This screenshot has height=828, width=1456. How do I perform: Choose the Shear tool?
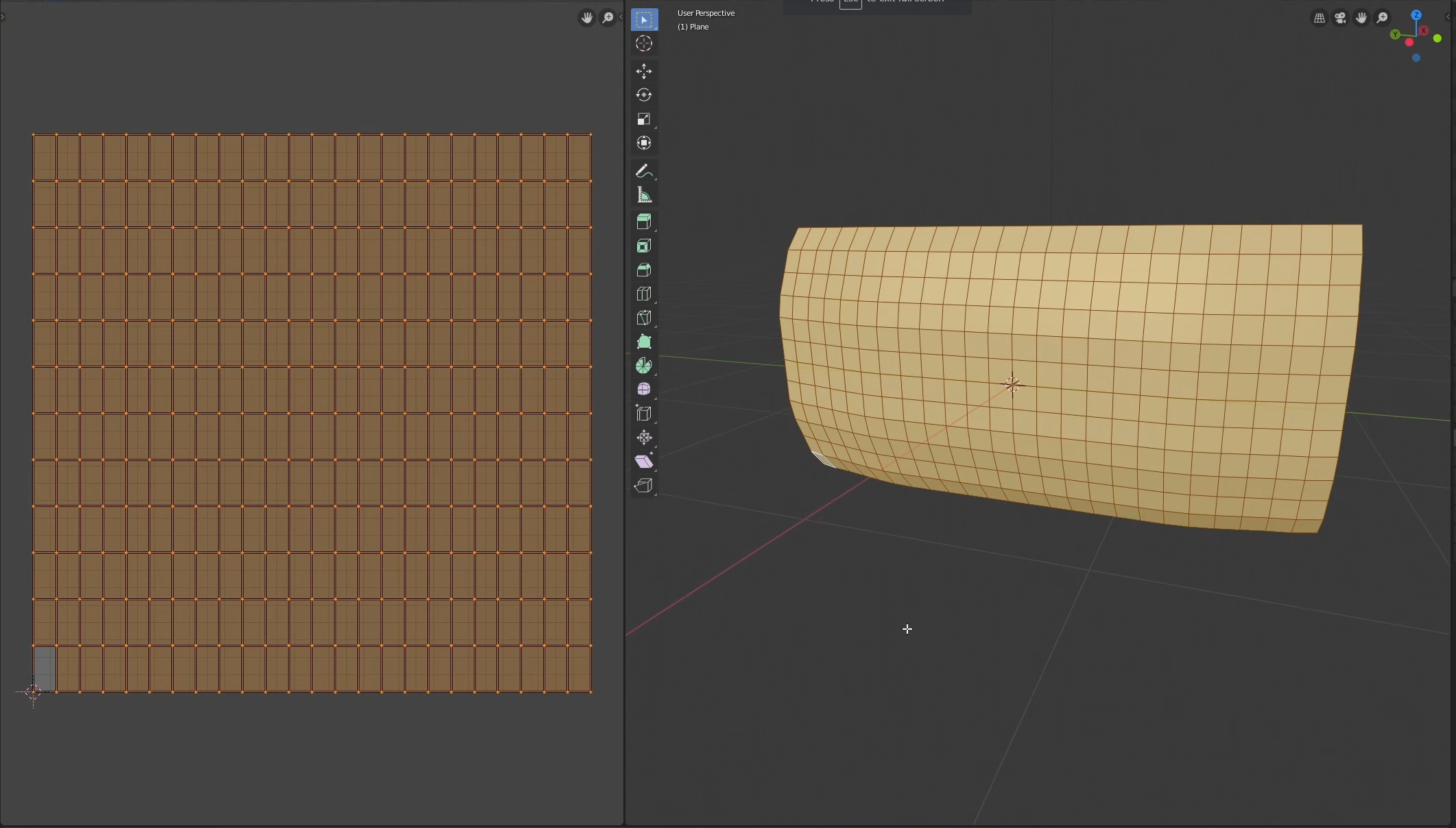pyautogui.click(x=644, y=461)
